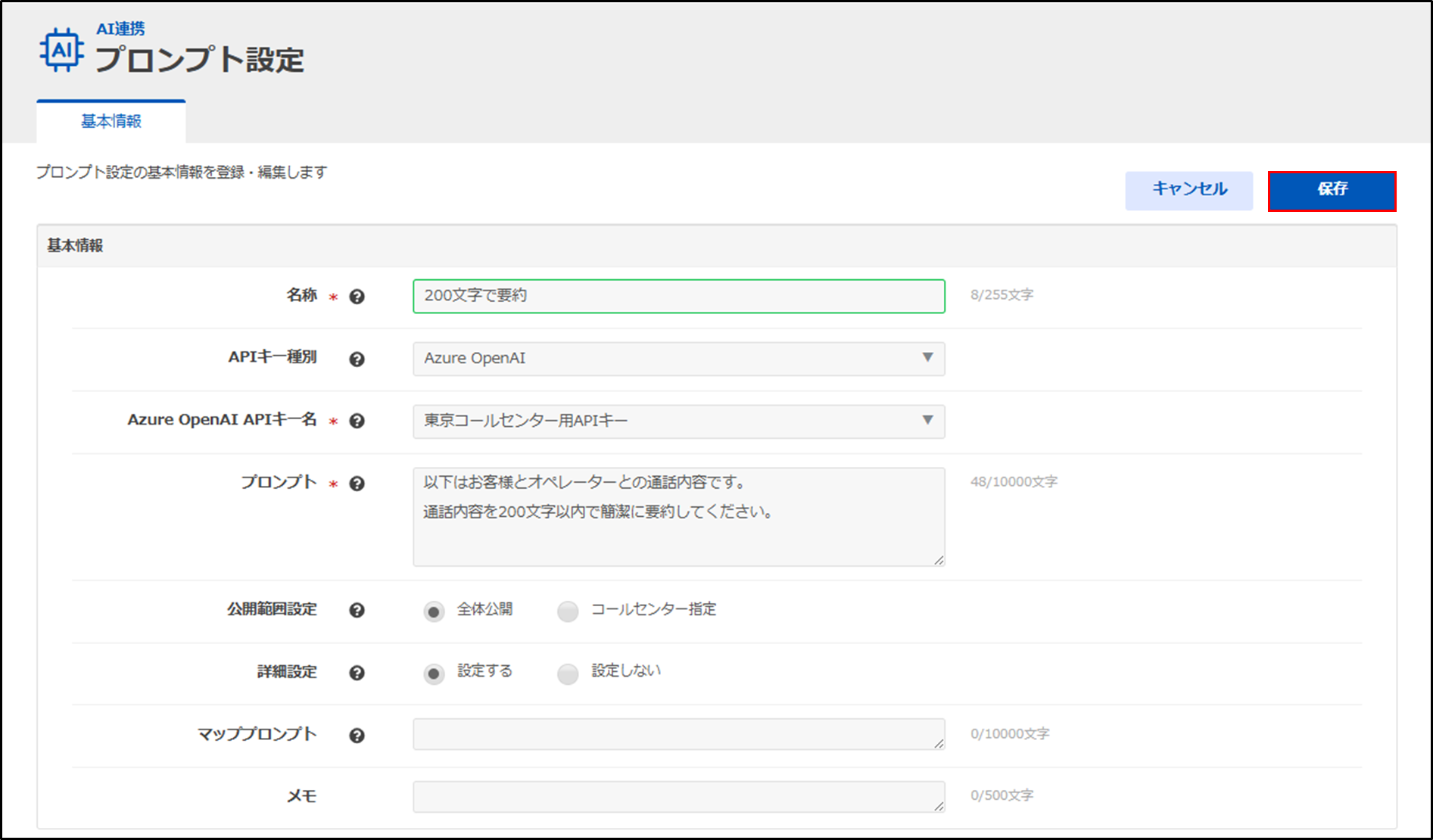1433x840 pixels.
Task: Expand the 東京コールセンター用APIキー dropdown
Action: click(678, 422)
